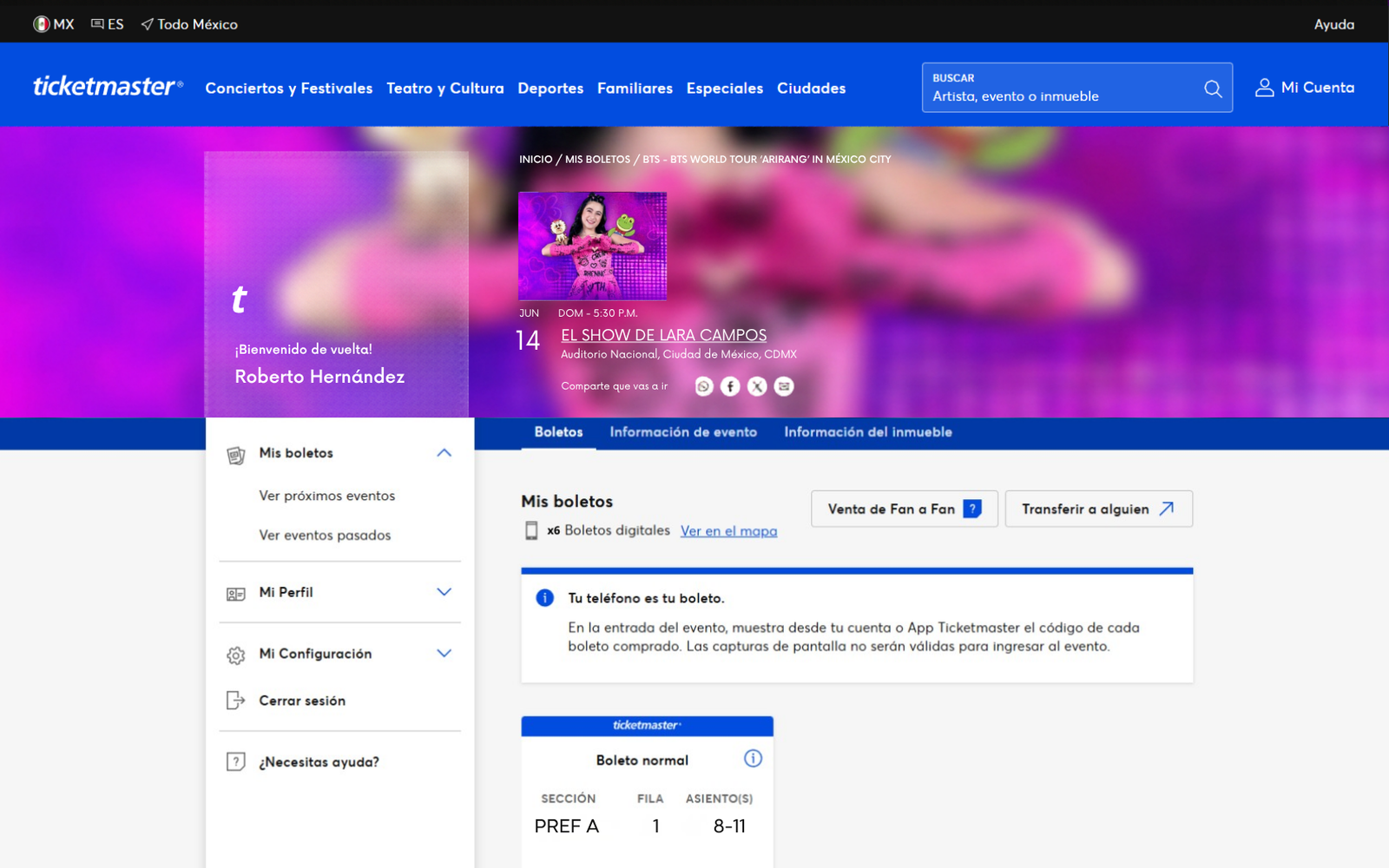Click the Mi Perfil card icon

[x=235, y=594]
